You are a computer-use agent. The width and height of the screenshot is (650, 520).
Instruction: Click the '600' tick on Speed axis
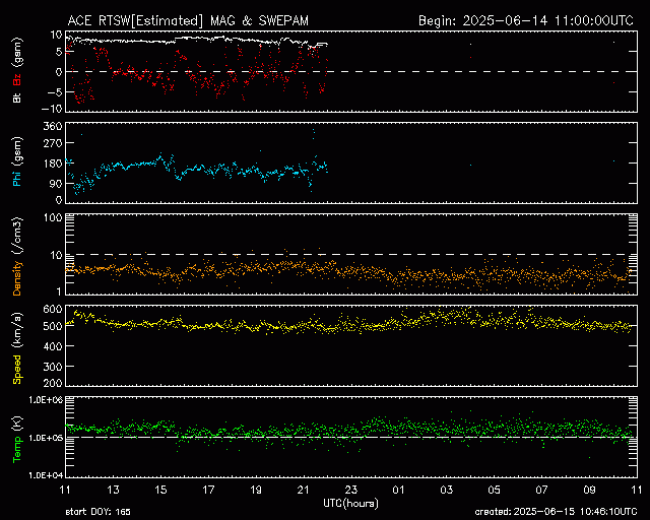pos(52,309)
